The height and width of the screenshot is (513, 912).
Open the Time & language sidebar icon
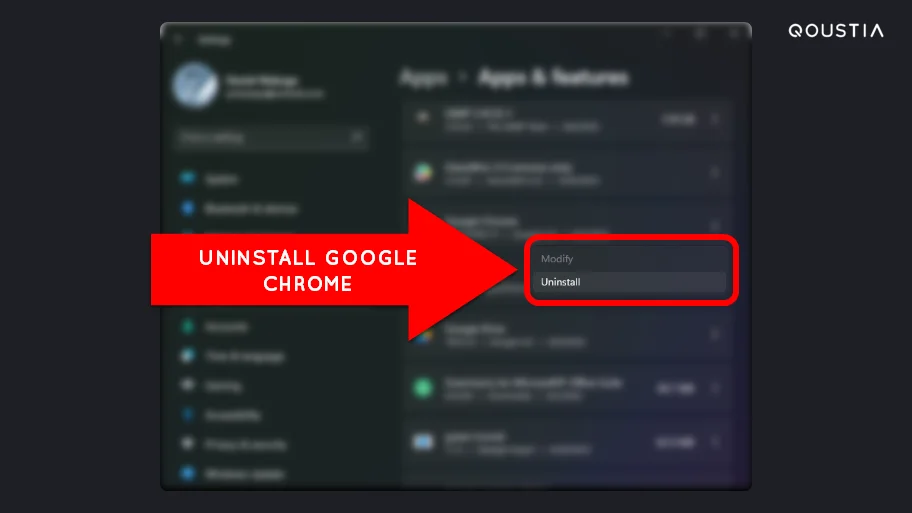click(x=187, y=355)
